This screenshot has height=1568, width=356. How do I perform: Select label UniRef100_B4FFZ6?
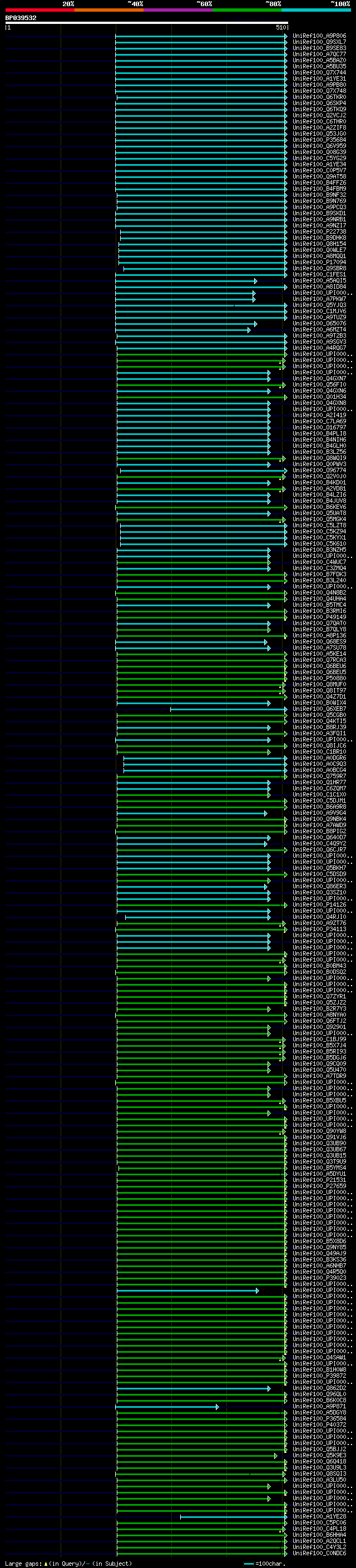319,182
